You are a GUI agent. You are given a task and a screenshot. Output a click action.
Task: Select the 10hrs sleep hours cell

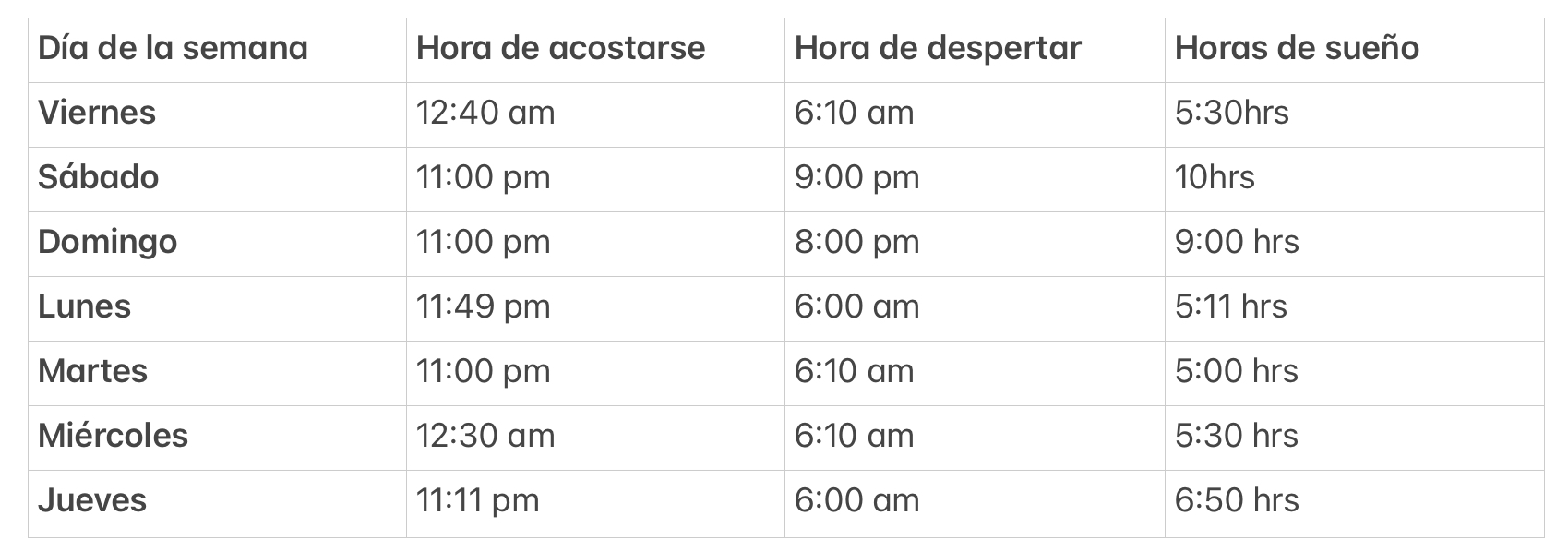click(x=1215, y=177)
